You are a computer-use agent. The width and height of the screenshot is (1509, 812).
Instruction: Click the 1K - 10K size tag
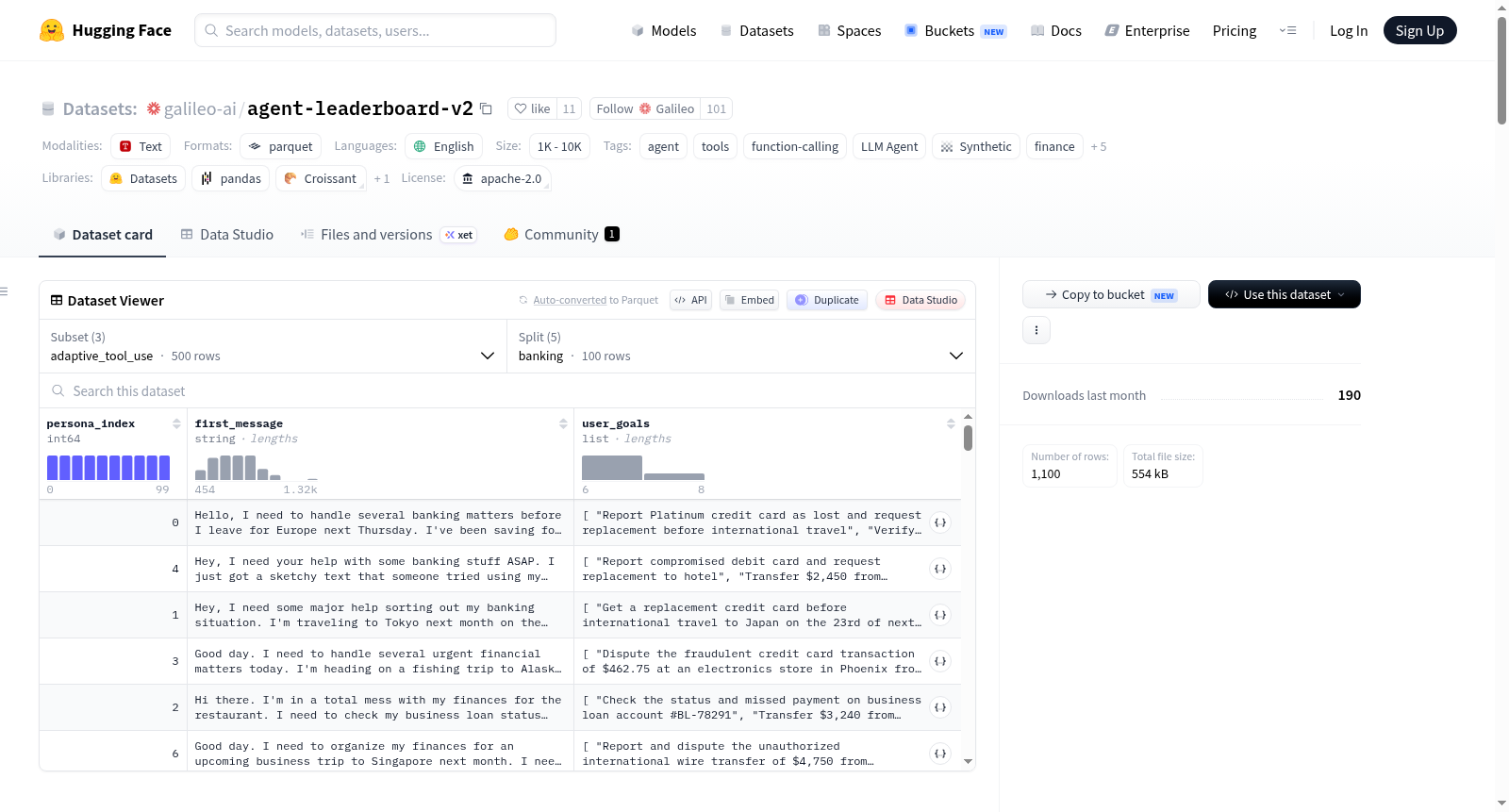tap(559, 146)
